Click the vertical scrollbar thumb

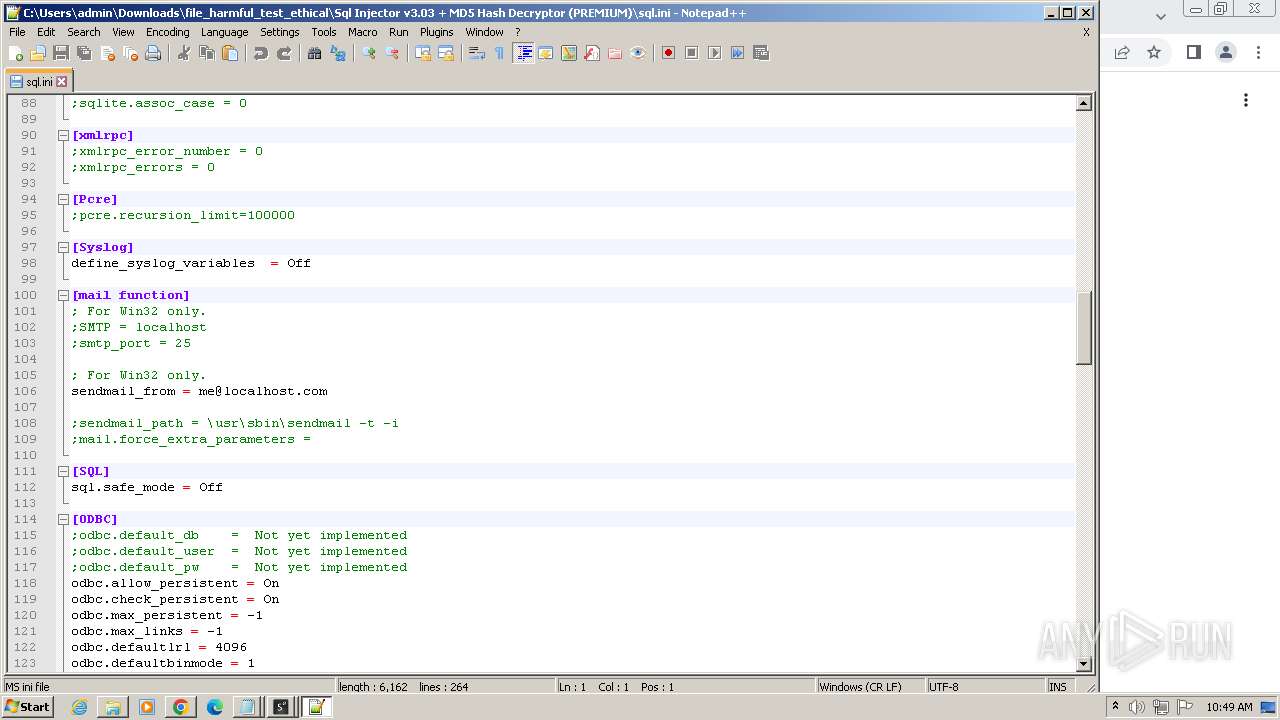[x=1083, y=327]
